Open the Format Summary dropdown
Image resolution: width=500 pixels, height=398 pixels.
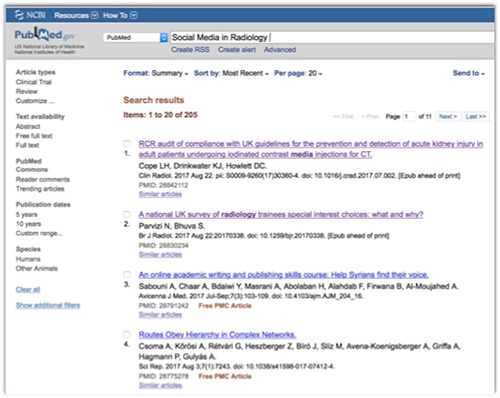point(156,73)
